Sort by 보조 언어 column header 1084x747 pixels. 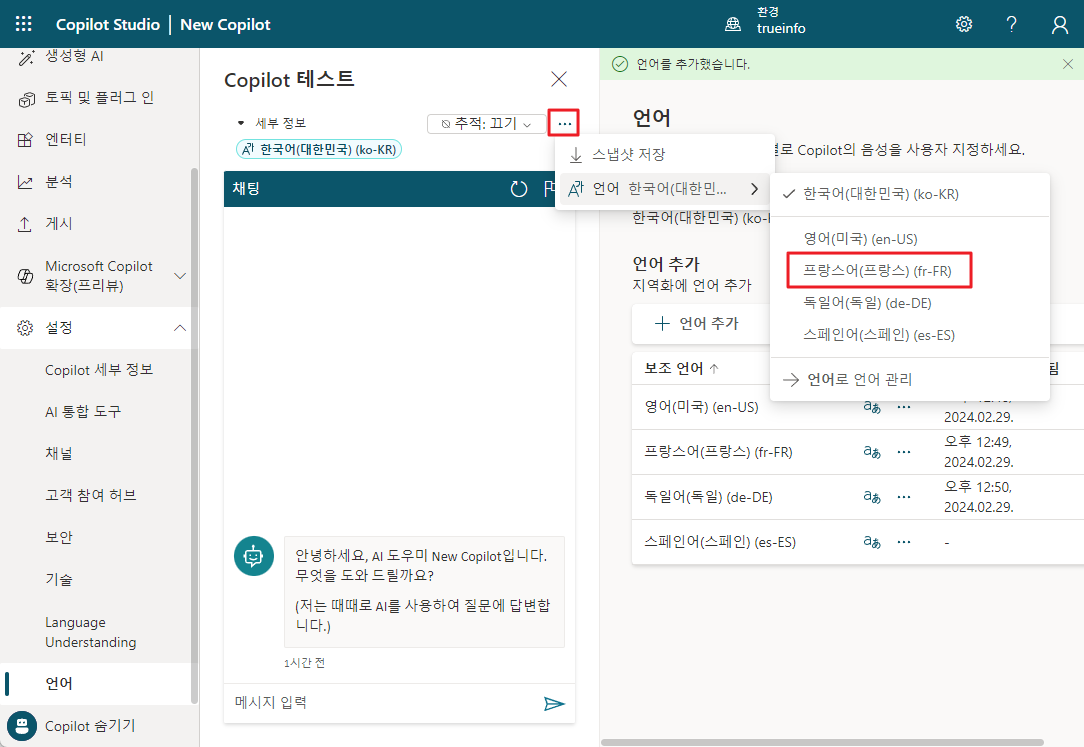click(x=682, y=369)
